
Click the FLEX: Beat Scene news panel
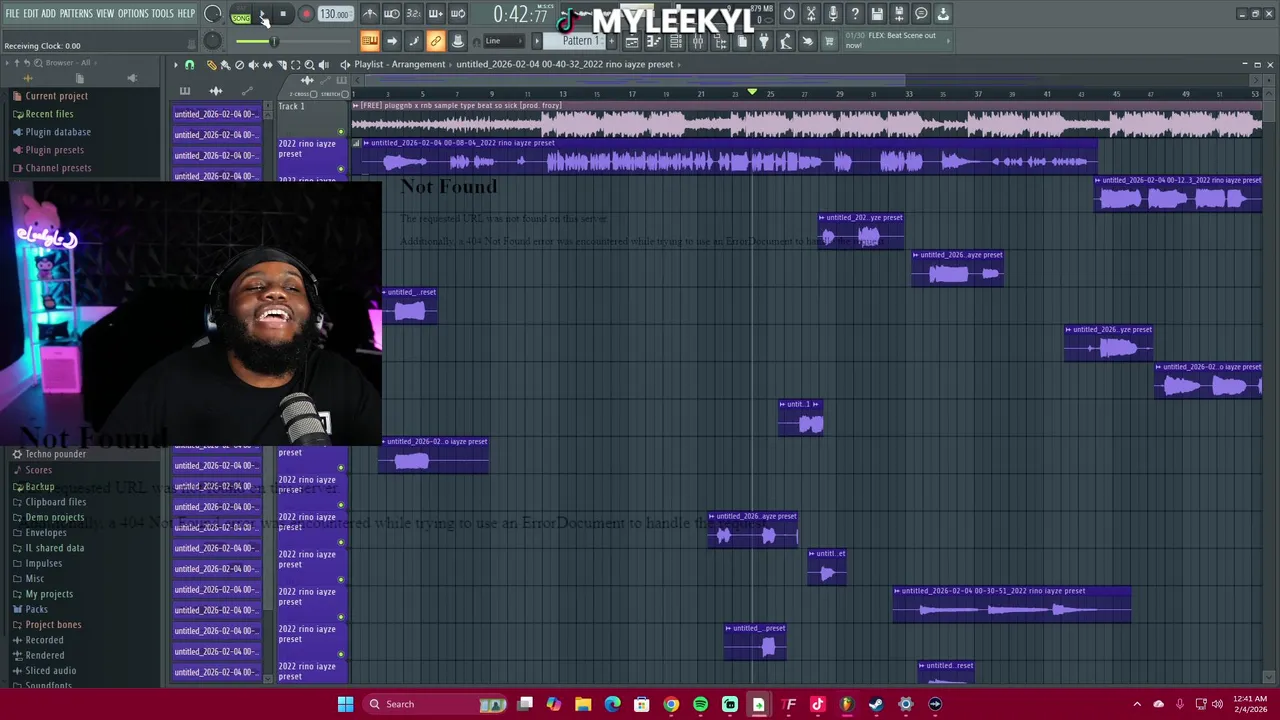(897, 40)
